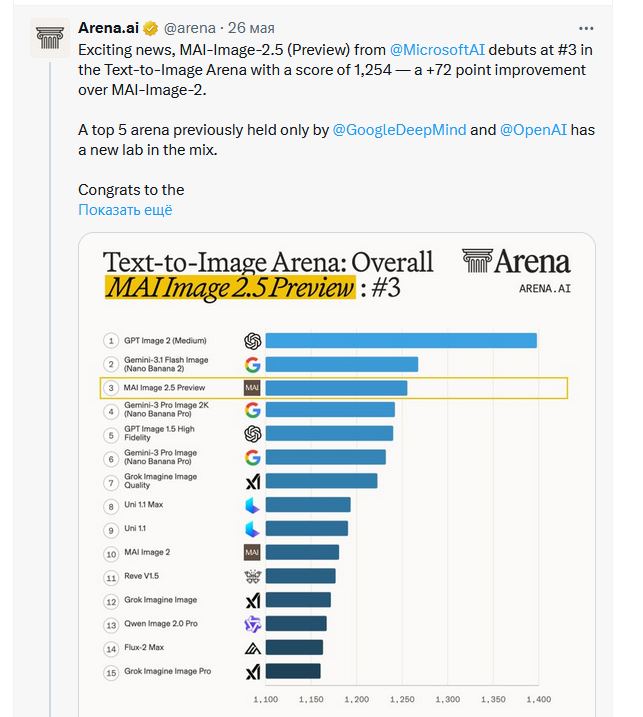Expand the tweet with Показать ещё
The image size is (643, 717).
[x=125, y=210]
